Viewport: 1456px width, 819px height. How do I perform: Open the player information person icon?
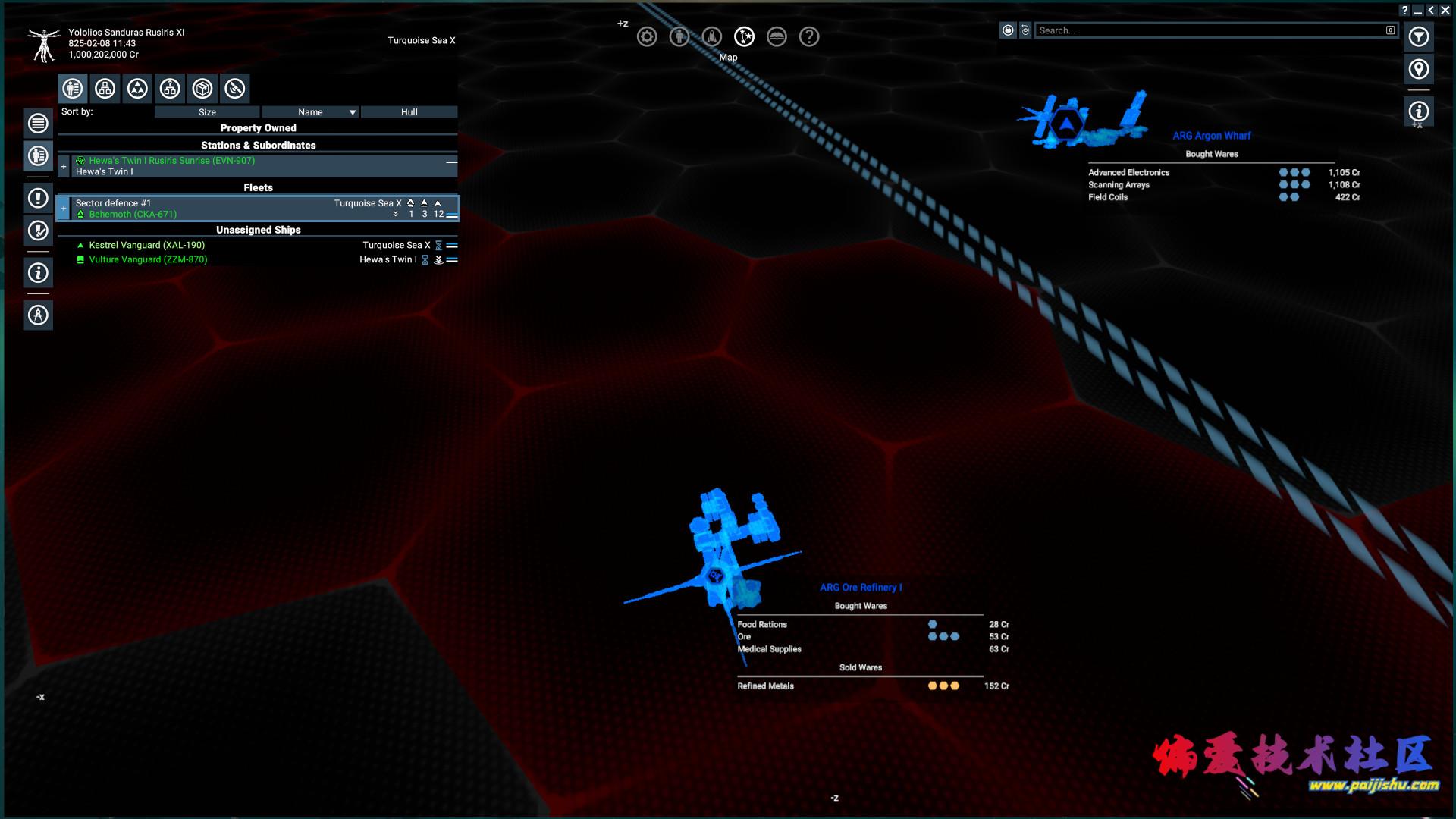(x=679, y=36)
